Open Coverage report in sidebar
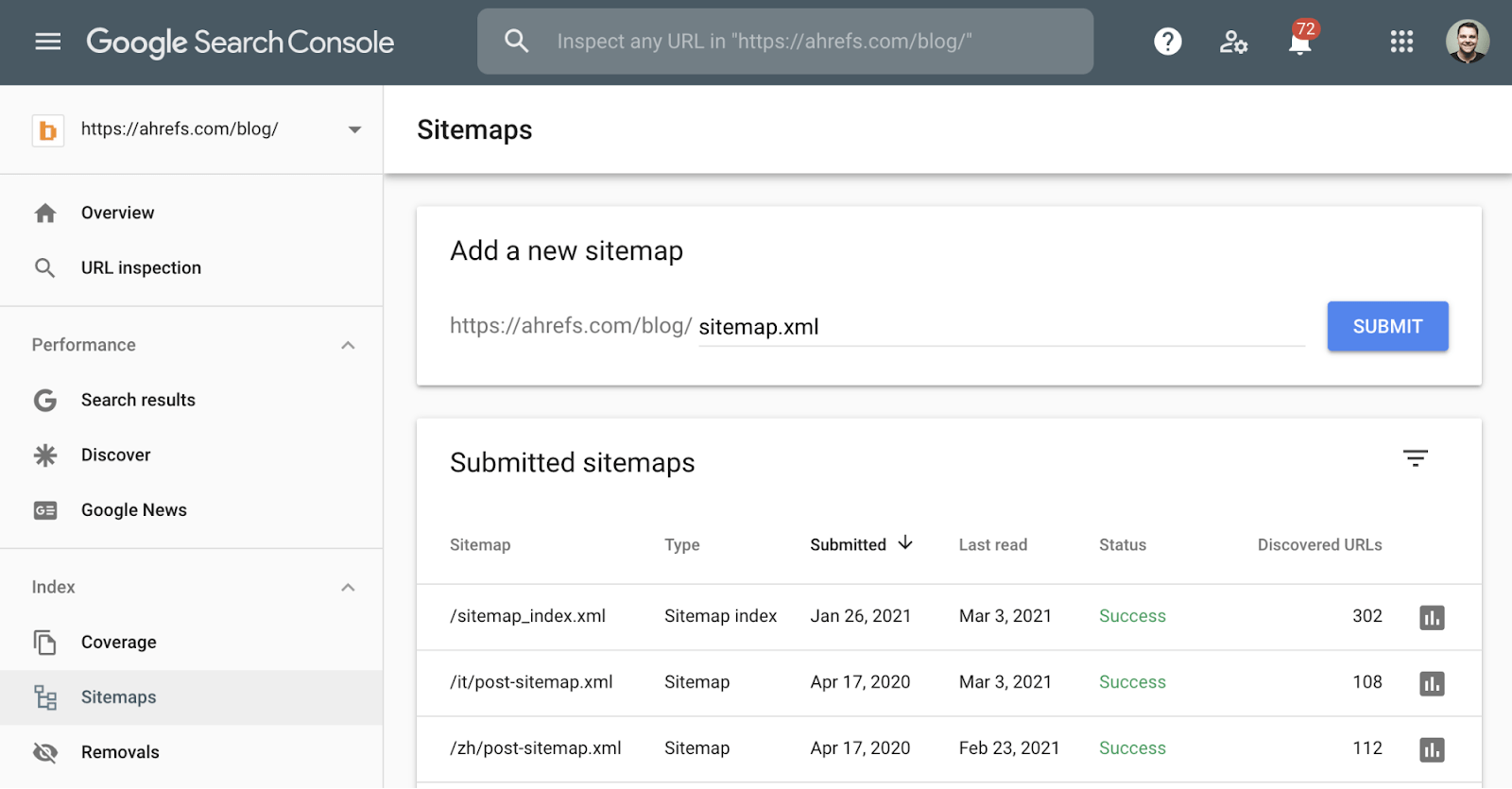 118,643
